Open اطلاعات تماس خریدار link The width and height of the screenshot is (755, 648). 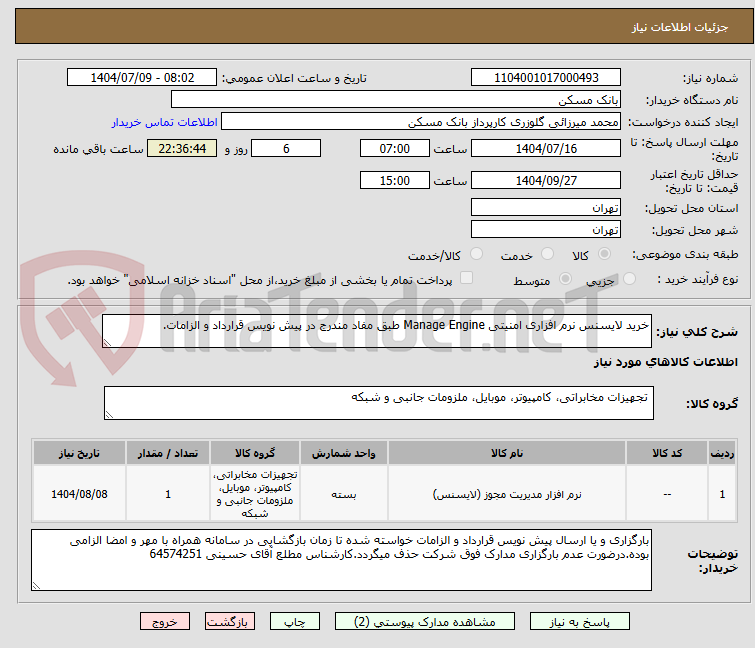pos(165,122)
